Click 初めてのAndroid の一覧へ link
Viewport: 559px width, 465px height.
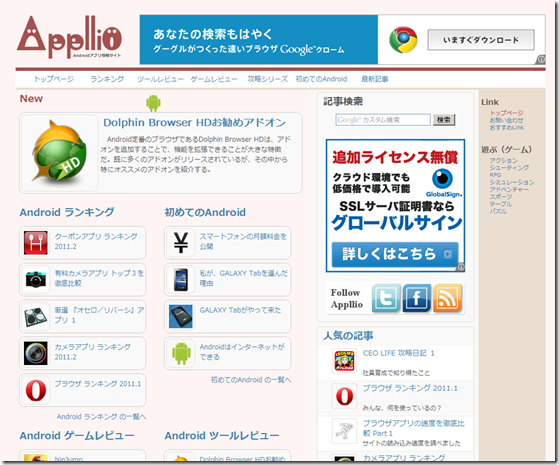tap(251, 380)
